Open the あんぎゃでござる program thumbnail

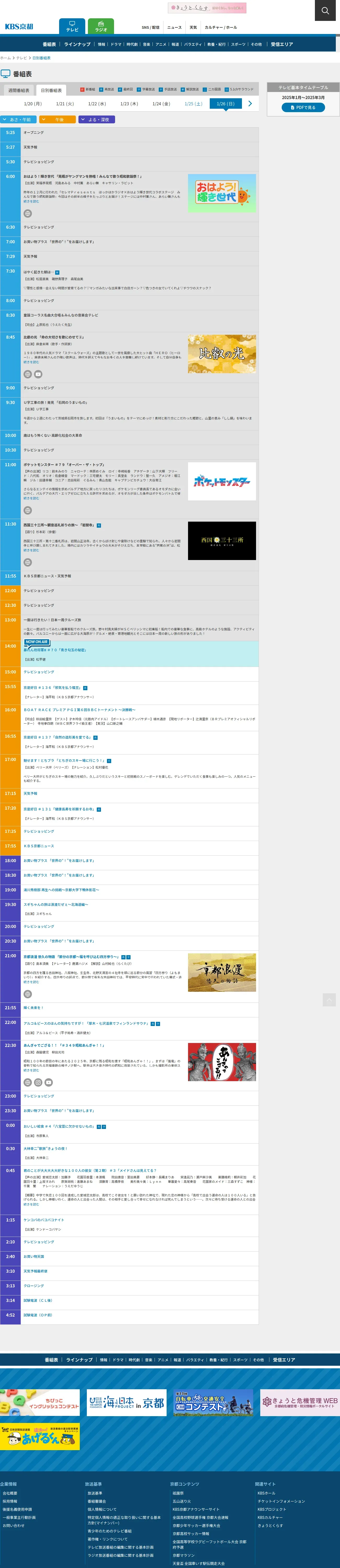pos(222,1062)
